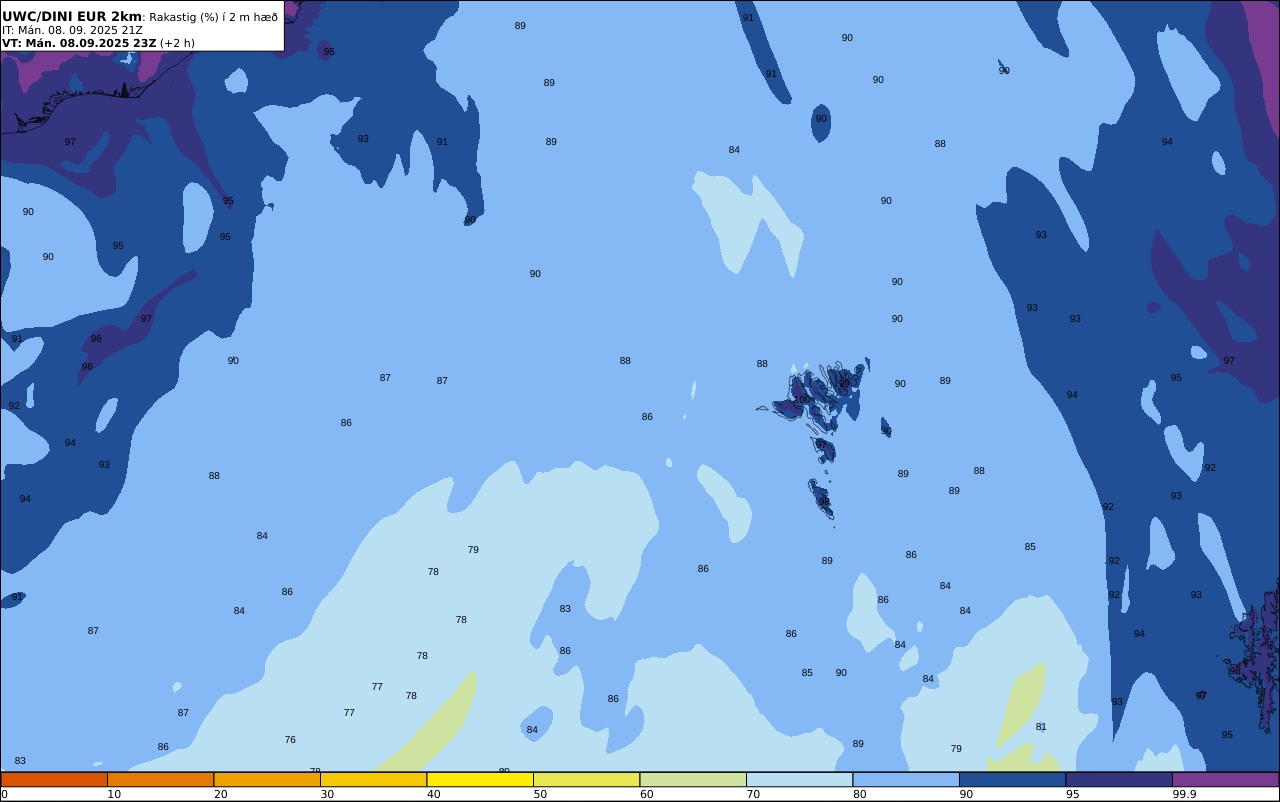Click the purple above-99.9 legend swatch
The image size is (1280, 802).
tap(1225, 779)
